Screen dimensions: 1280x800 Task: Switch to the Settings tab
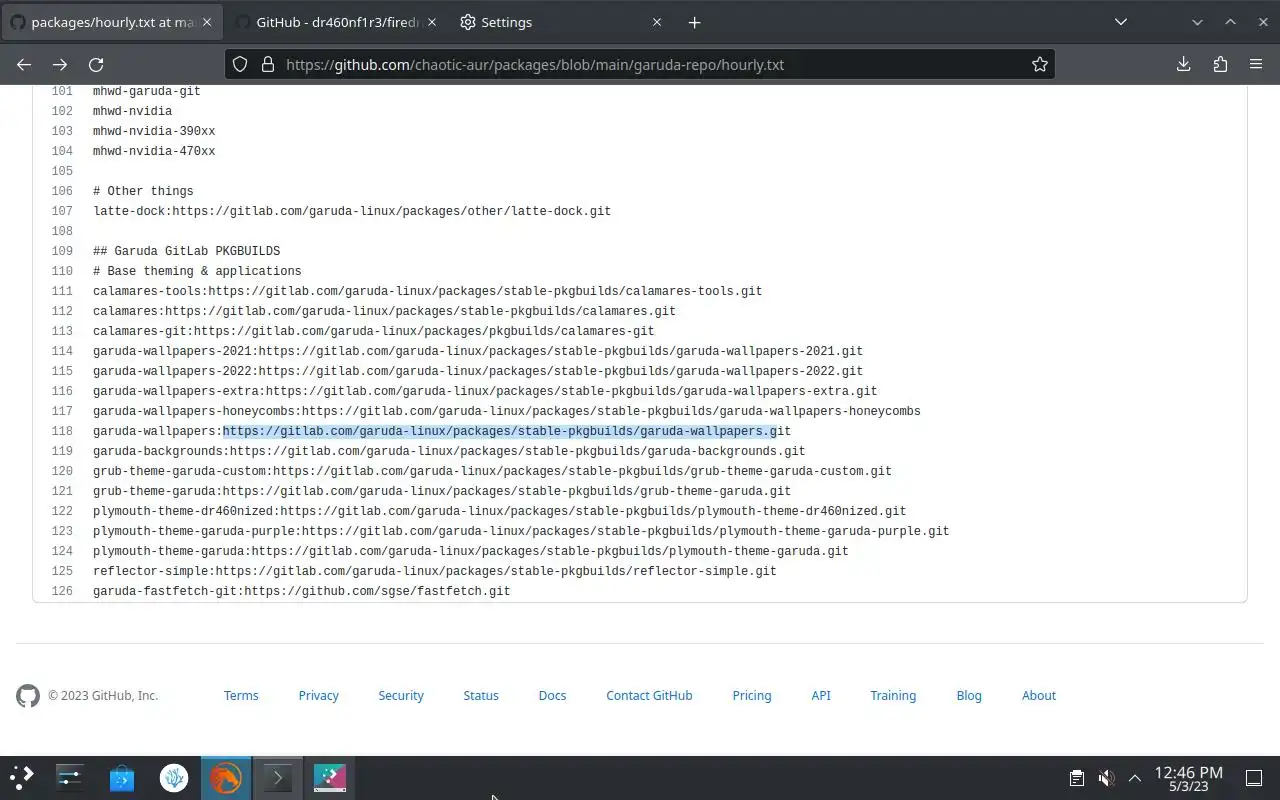560,22
